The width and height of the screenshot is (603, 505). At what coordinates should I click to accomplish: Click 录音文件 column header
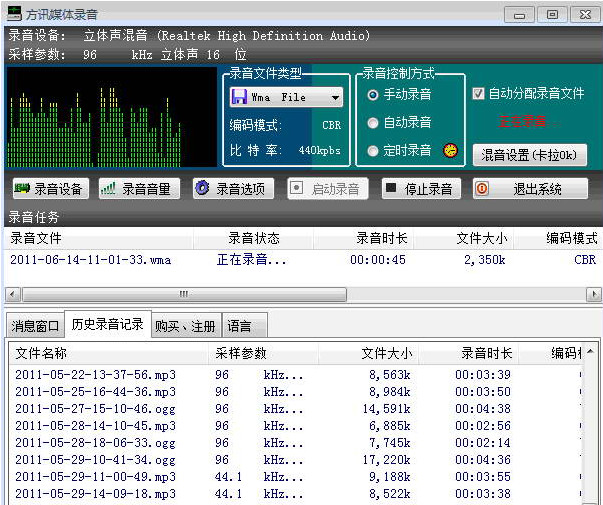tap(98, 238)
